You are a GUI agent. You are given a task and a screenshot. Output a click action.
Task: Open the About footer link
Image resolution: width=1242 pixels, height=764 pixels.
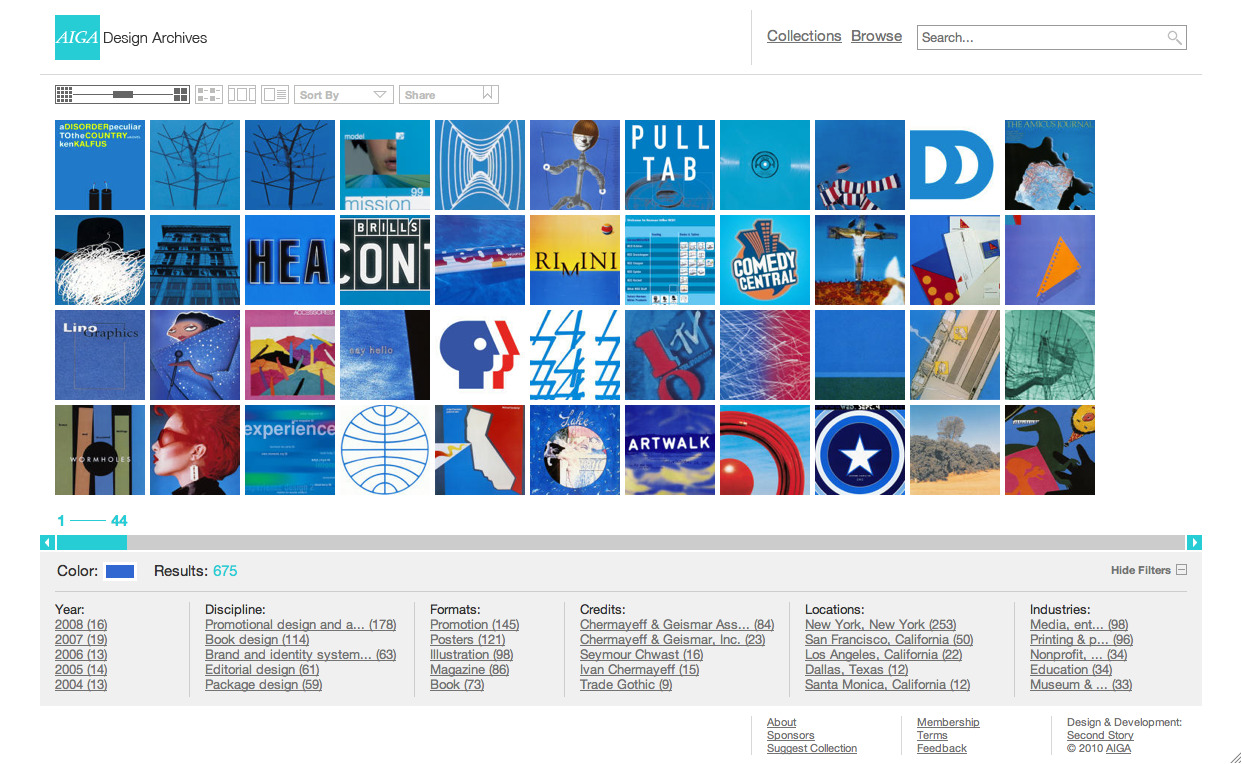tap(782, 722)
